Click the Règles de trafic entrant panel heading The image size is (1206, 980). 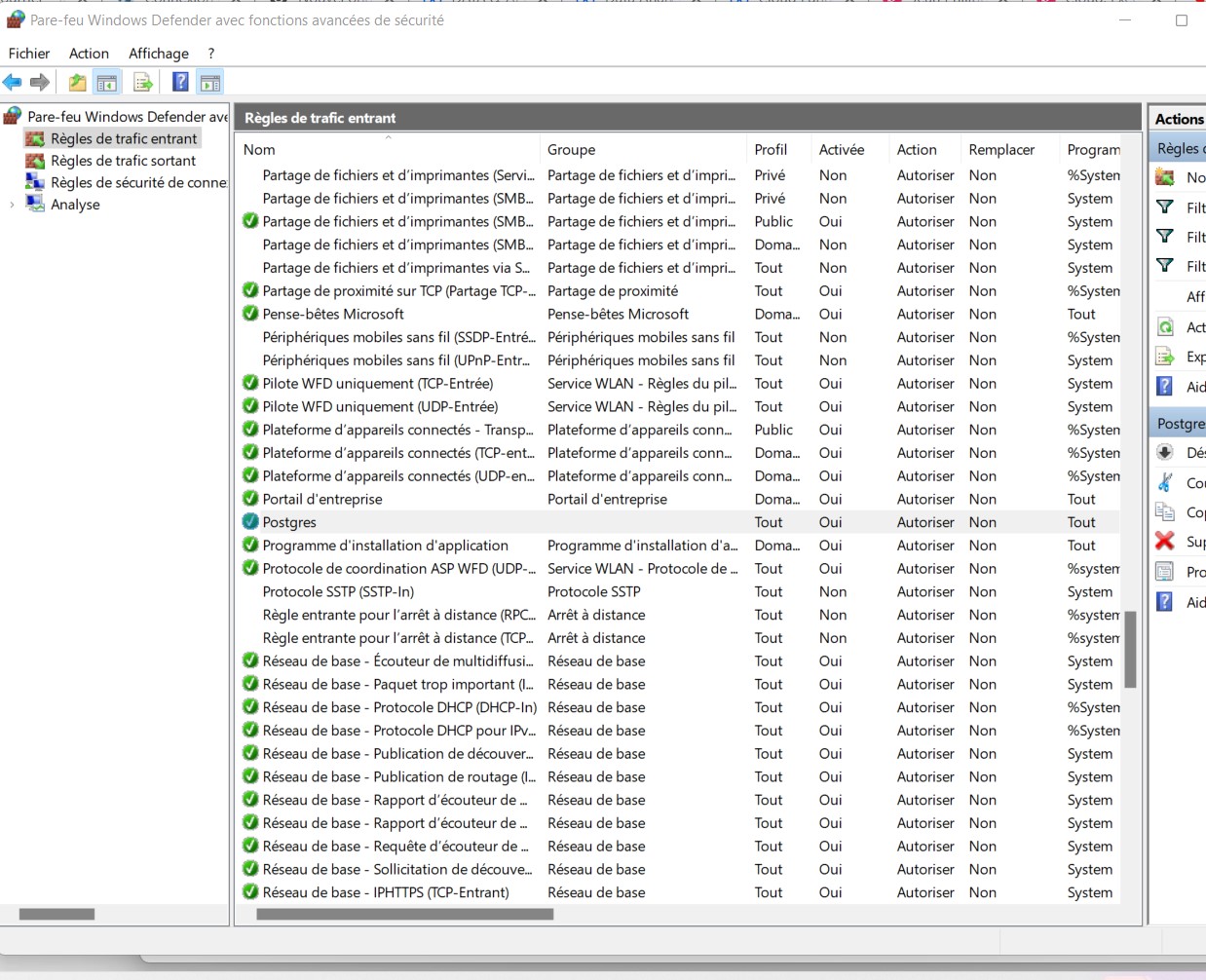click(320, 118)
